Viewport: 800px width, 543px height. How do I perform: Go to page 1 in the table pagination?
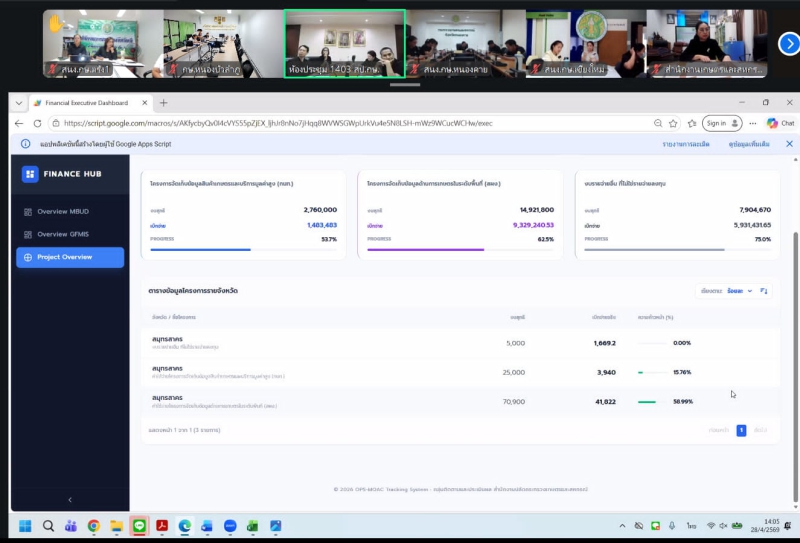741,430
